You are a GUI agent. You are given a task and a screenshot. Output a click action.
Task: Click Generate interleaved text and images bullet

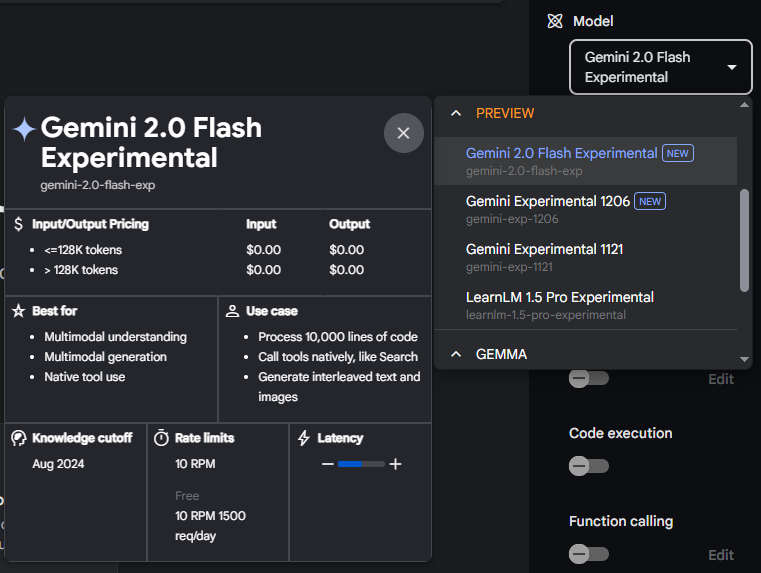(x=339, y=387)
